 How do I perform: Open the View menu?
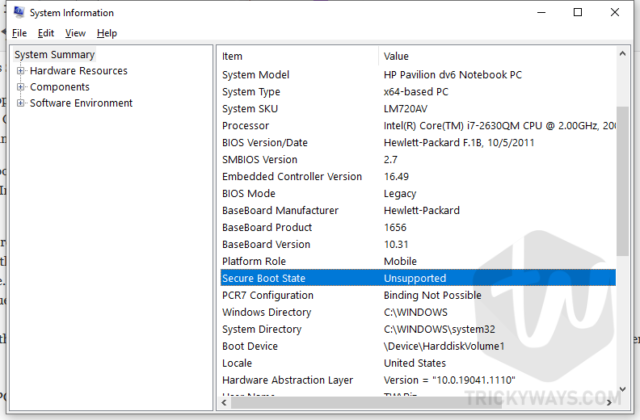(76, 33)
